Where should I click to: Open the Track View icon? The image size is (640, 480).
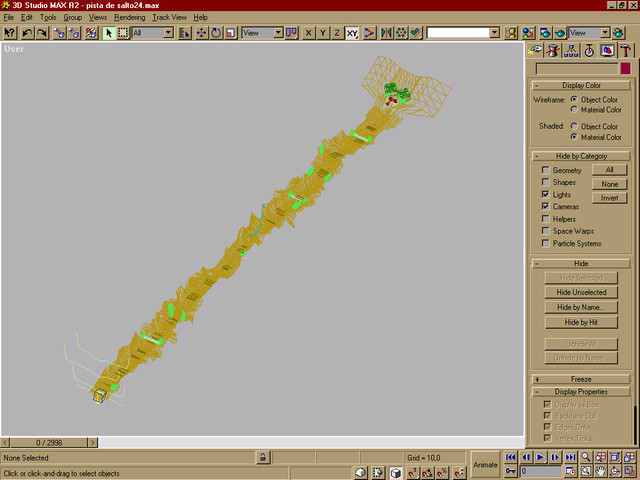pyautogui.click(x=511, y=33)
